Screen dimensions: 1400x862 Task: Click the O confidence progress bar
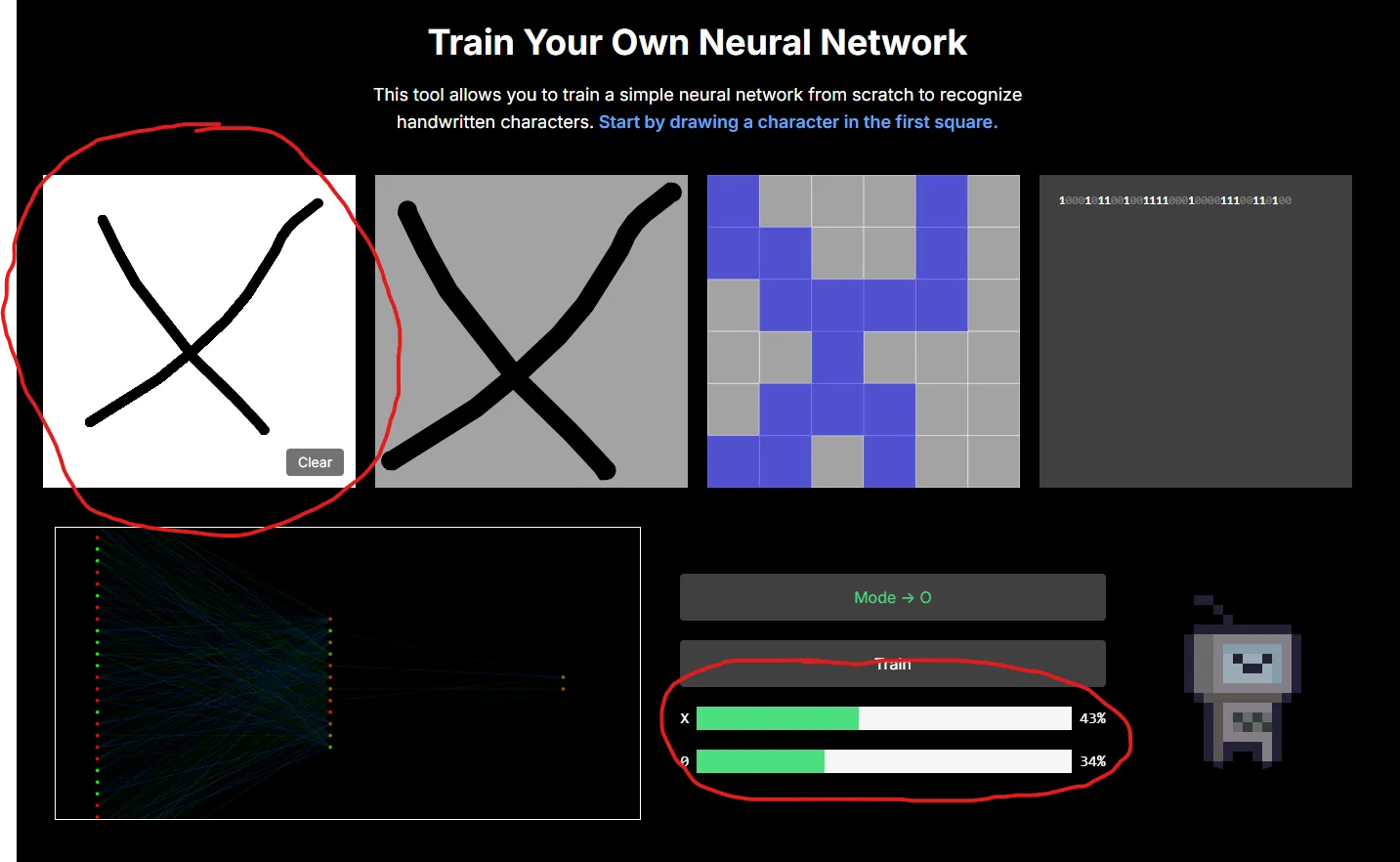pyautogui.click(x=883, y=761)
